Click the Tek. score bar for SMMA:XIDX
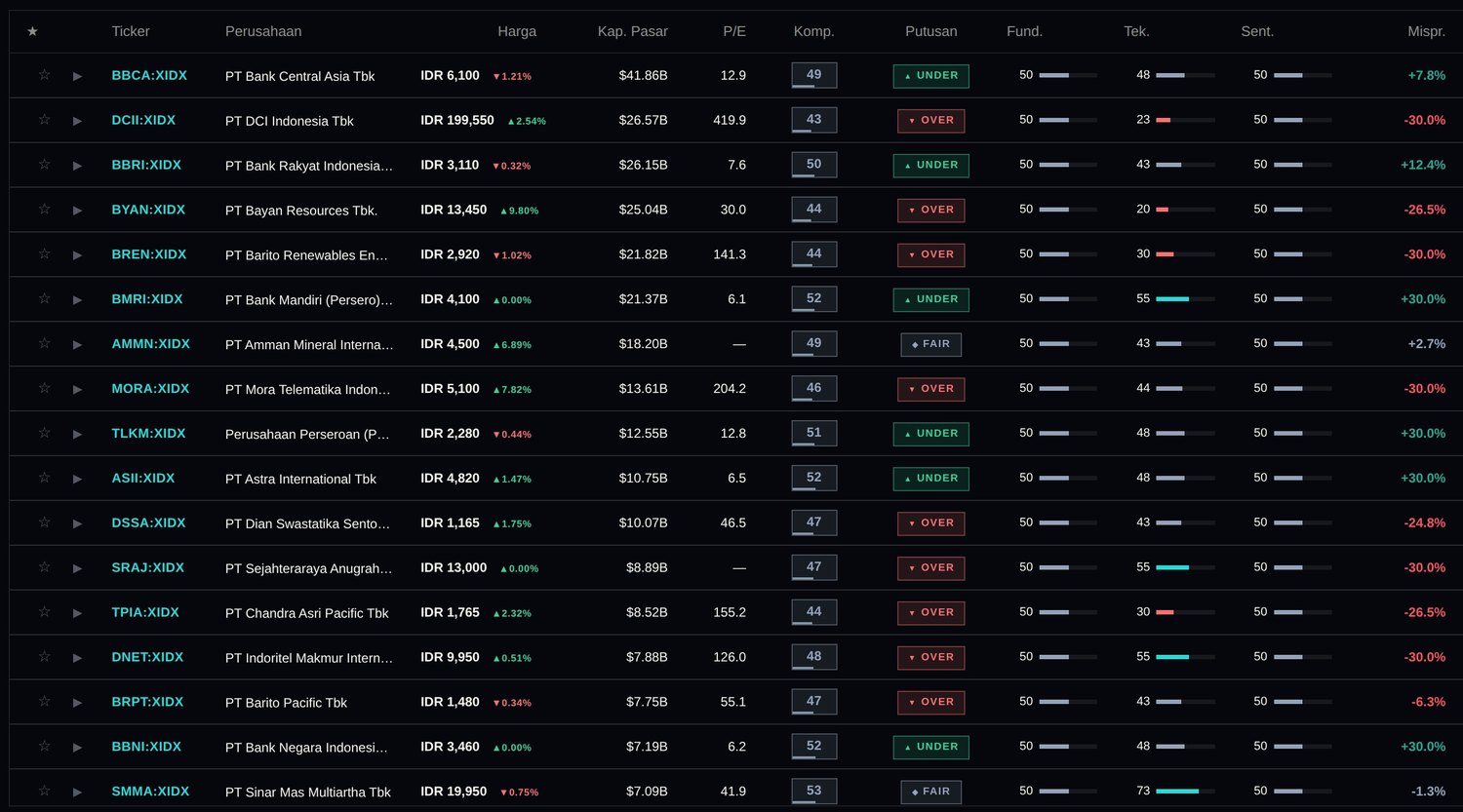 (1185, 792)
